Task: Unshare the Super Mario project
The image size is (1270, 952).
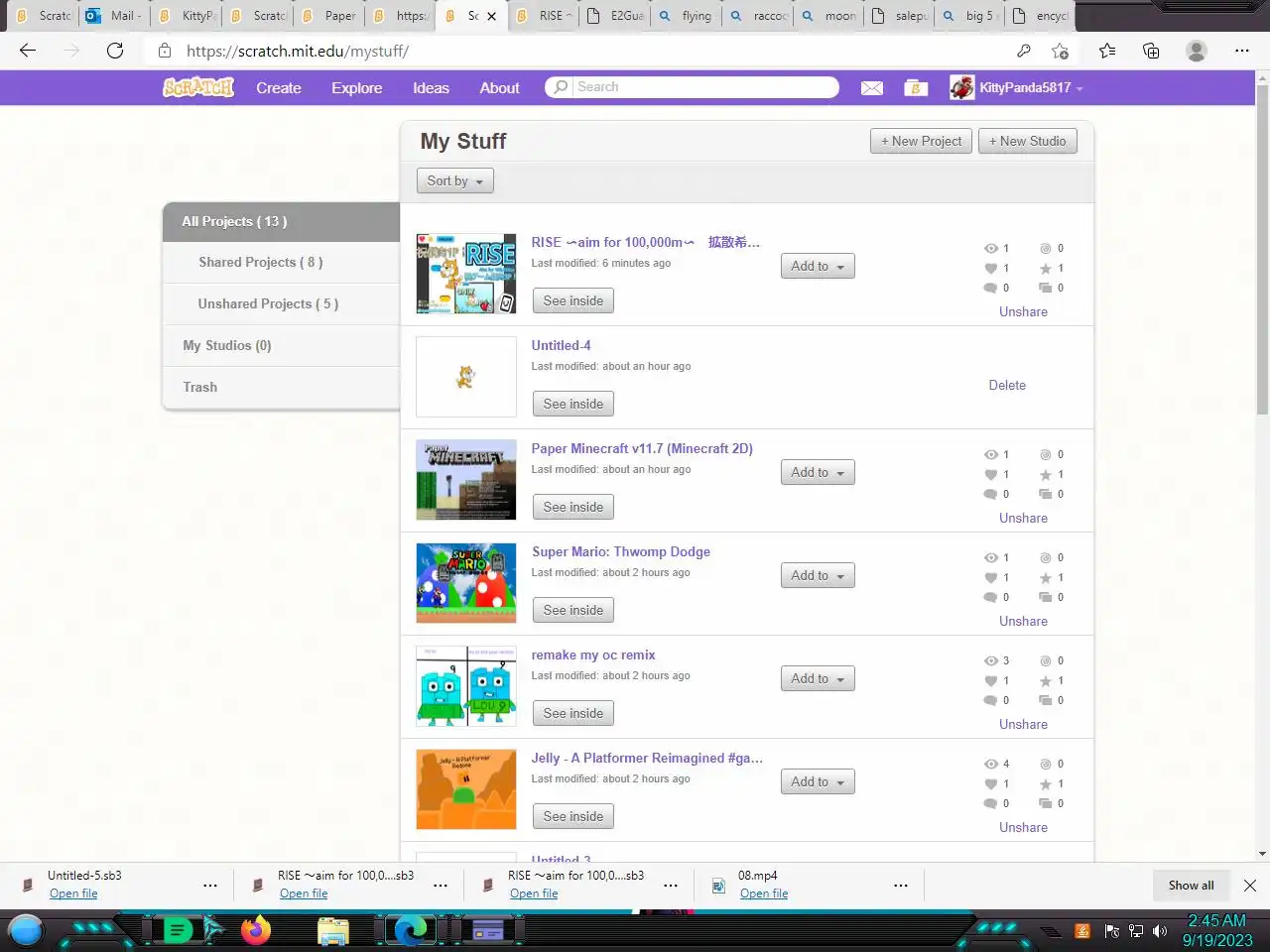Action: [1023, 621]
